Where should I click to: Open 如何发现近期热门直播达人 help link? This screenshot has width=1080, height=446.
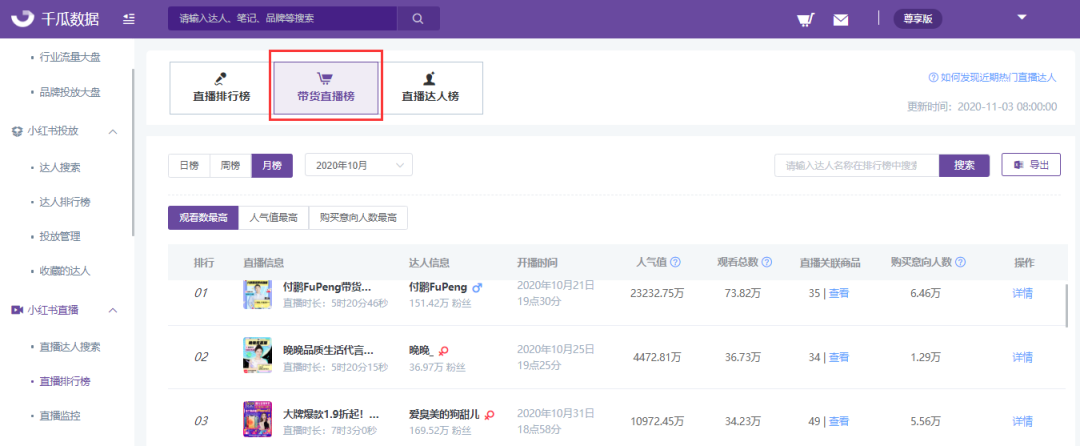992,78
